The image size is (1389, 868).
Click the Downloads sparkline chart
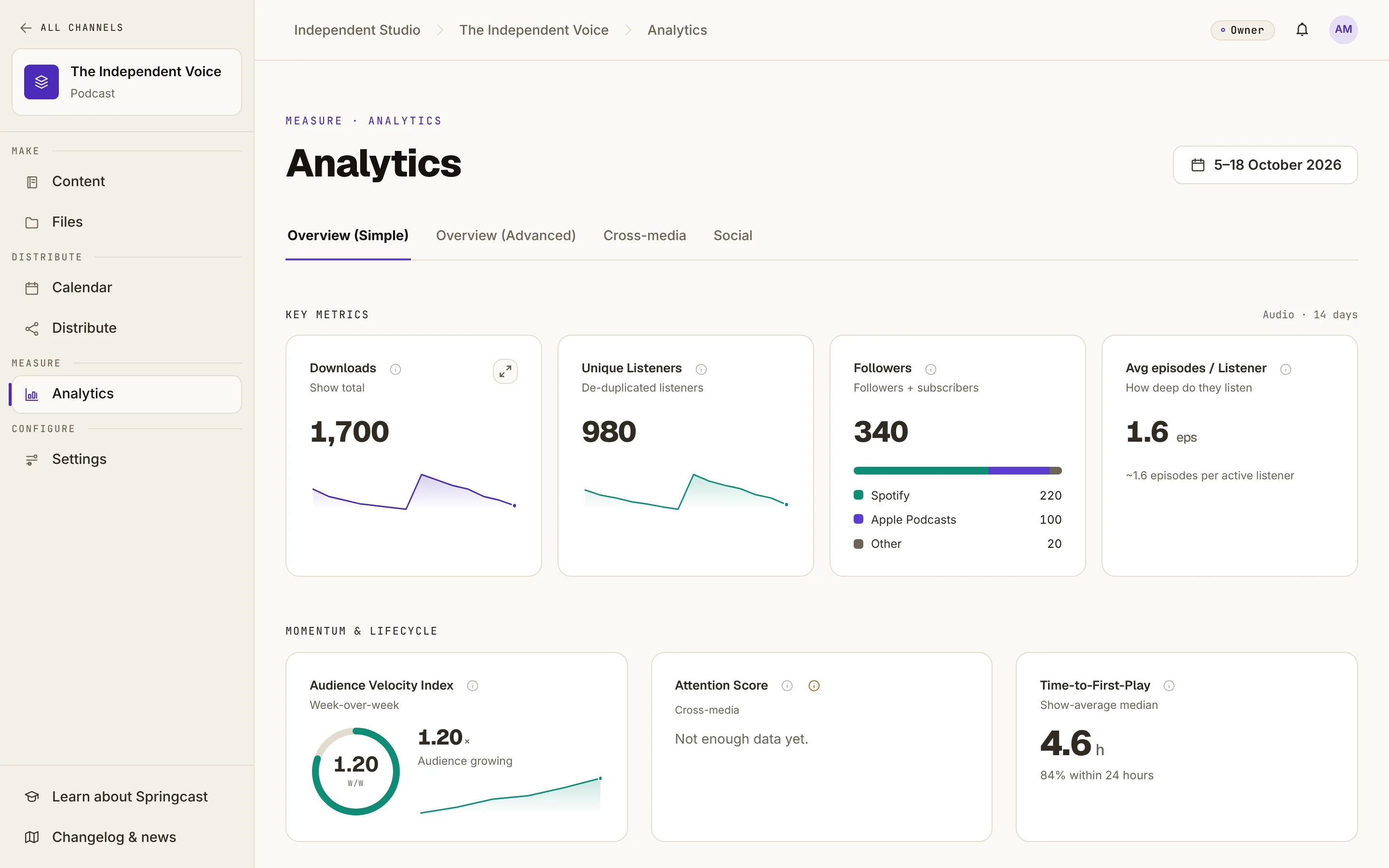(x=413, y=491)
